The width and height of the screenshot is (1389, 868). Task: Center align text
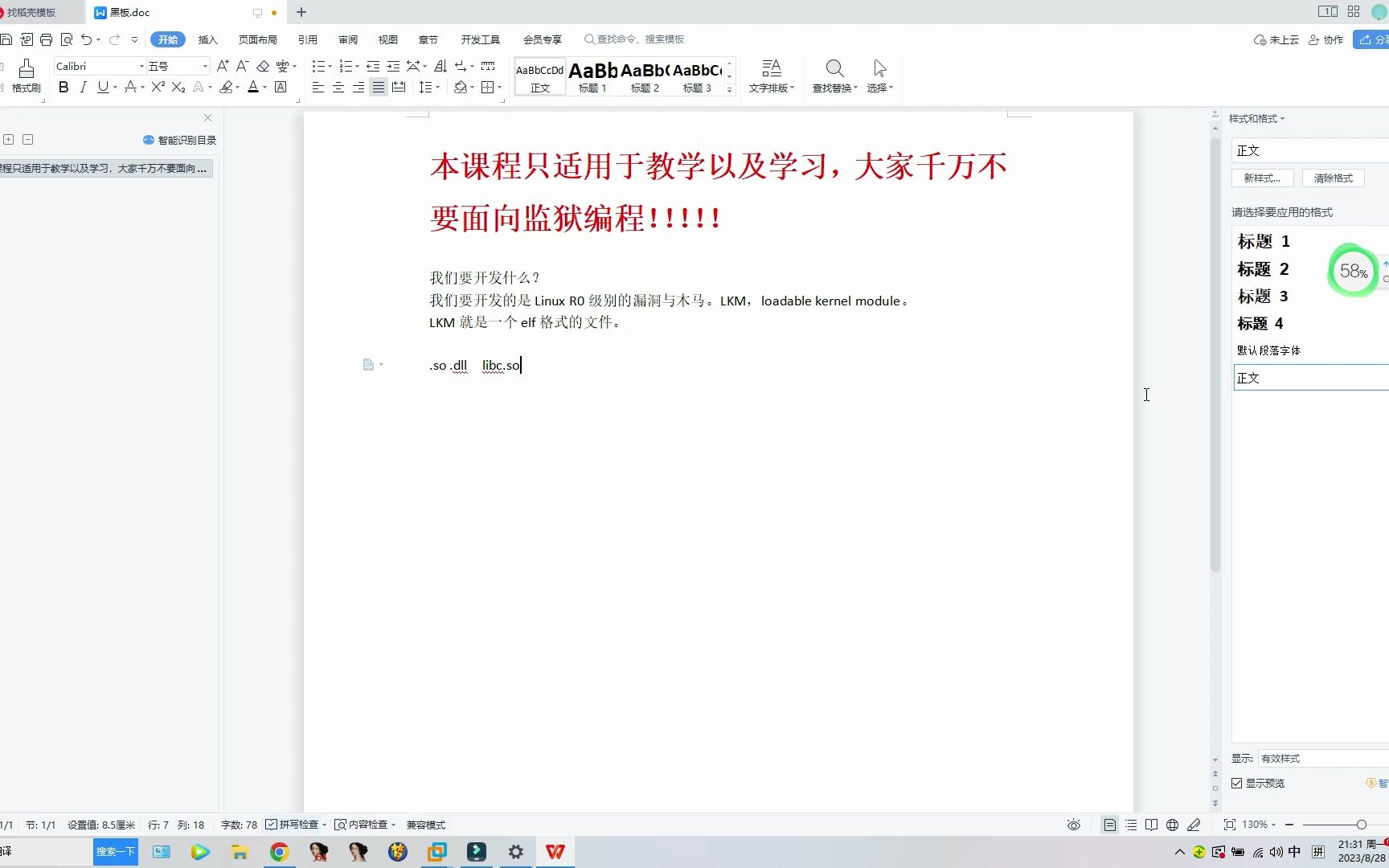338,87
